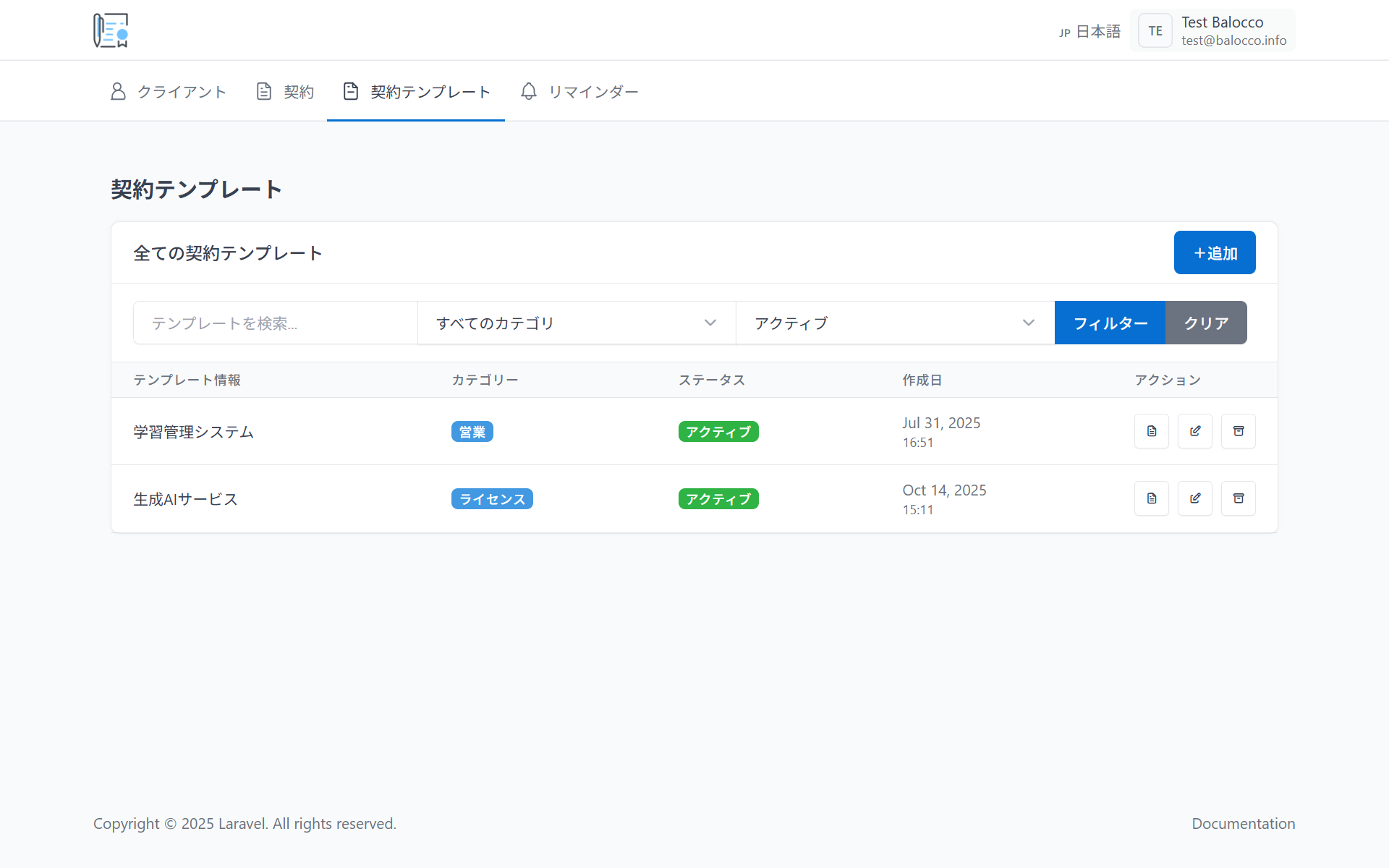Screen dimensions: 1389x868
Task: View document for 学習管理システム template
Action: [1151, 431]
